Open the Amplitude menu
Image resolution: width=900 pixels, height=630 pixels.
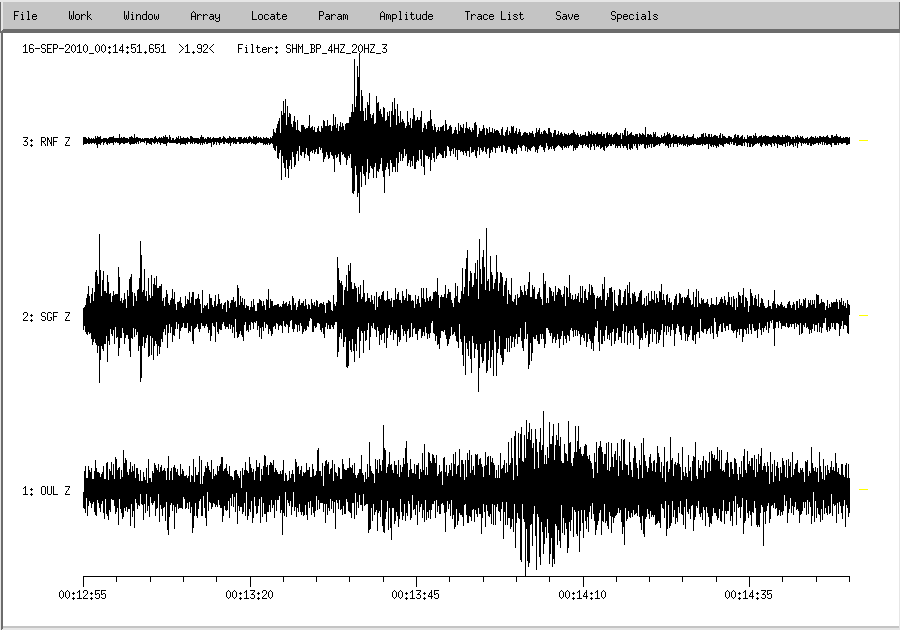406,16
